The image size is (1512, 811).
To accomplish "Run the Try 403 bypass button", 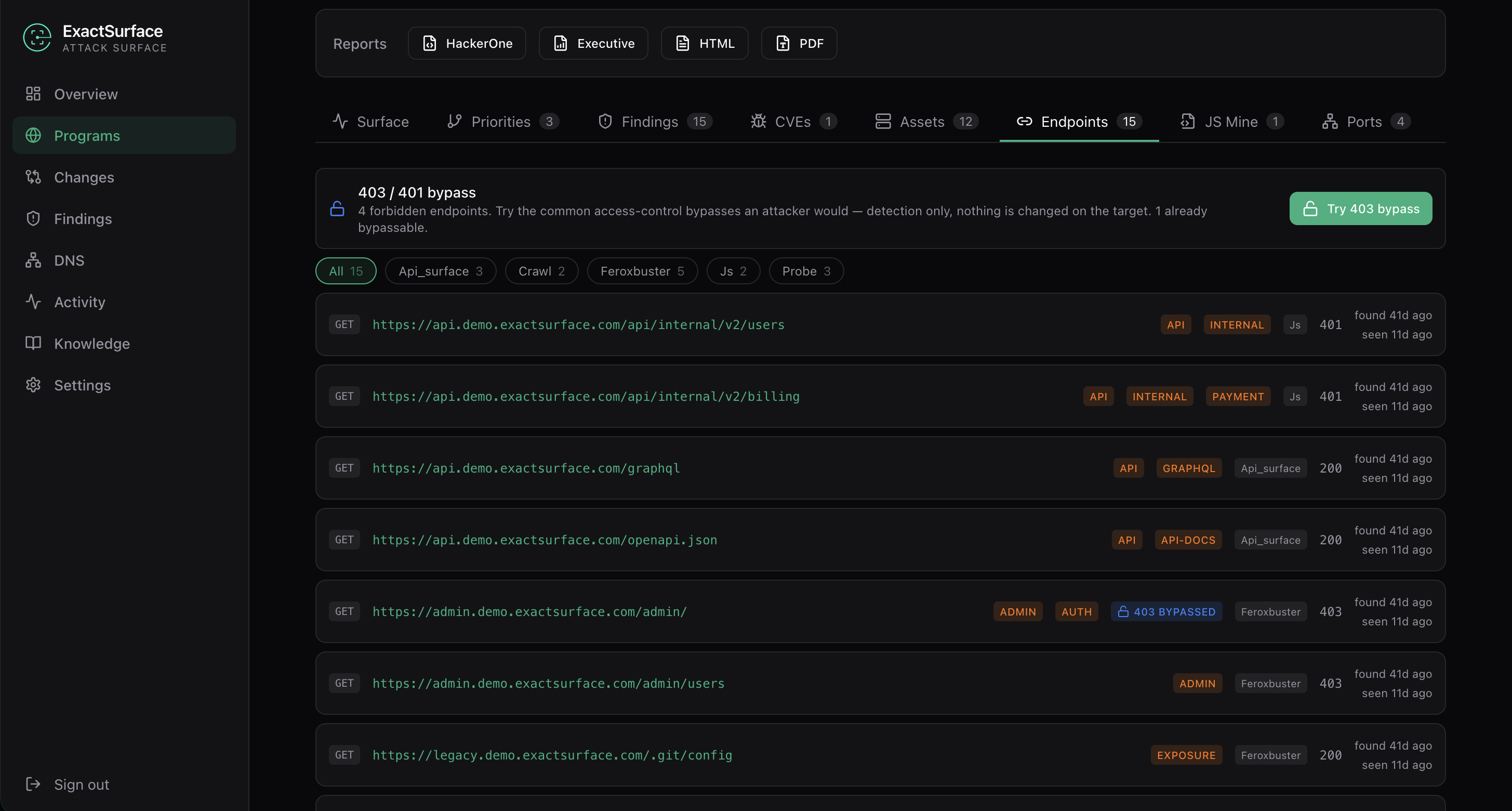I will [1361, 208].
